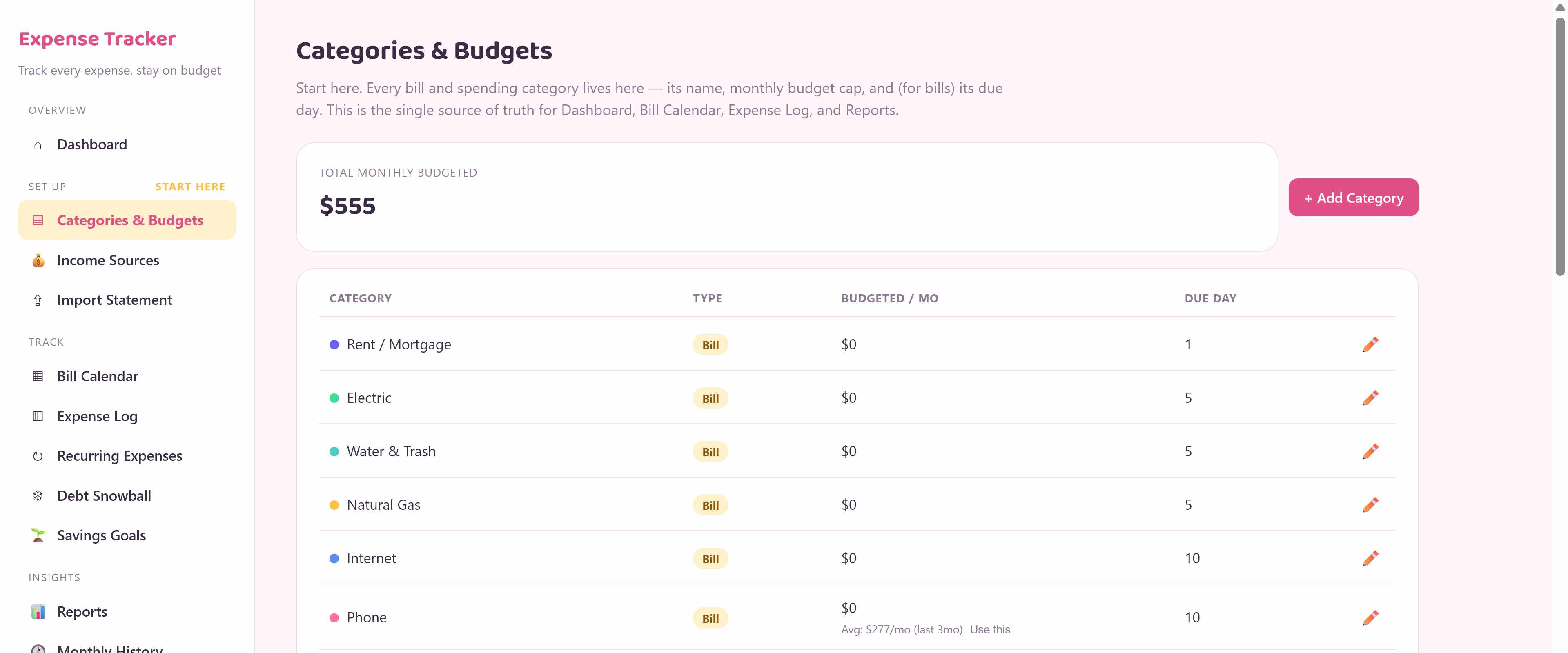Click the Expense Tracker title
Viewport: 1568px width, 653px height.
(x=98, y=39)
